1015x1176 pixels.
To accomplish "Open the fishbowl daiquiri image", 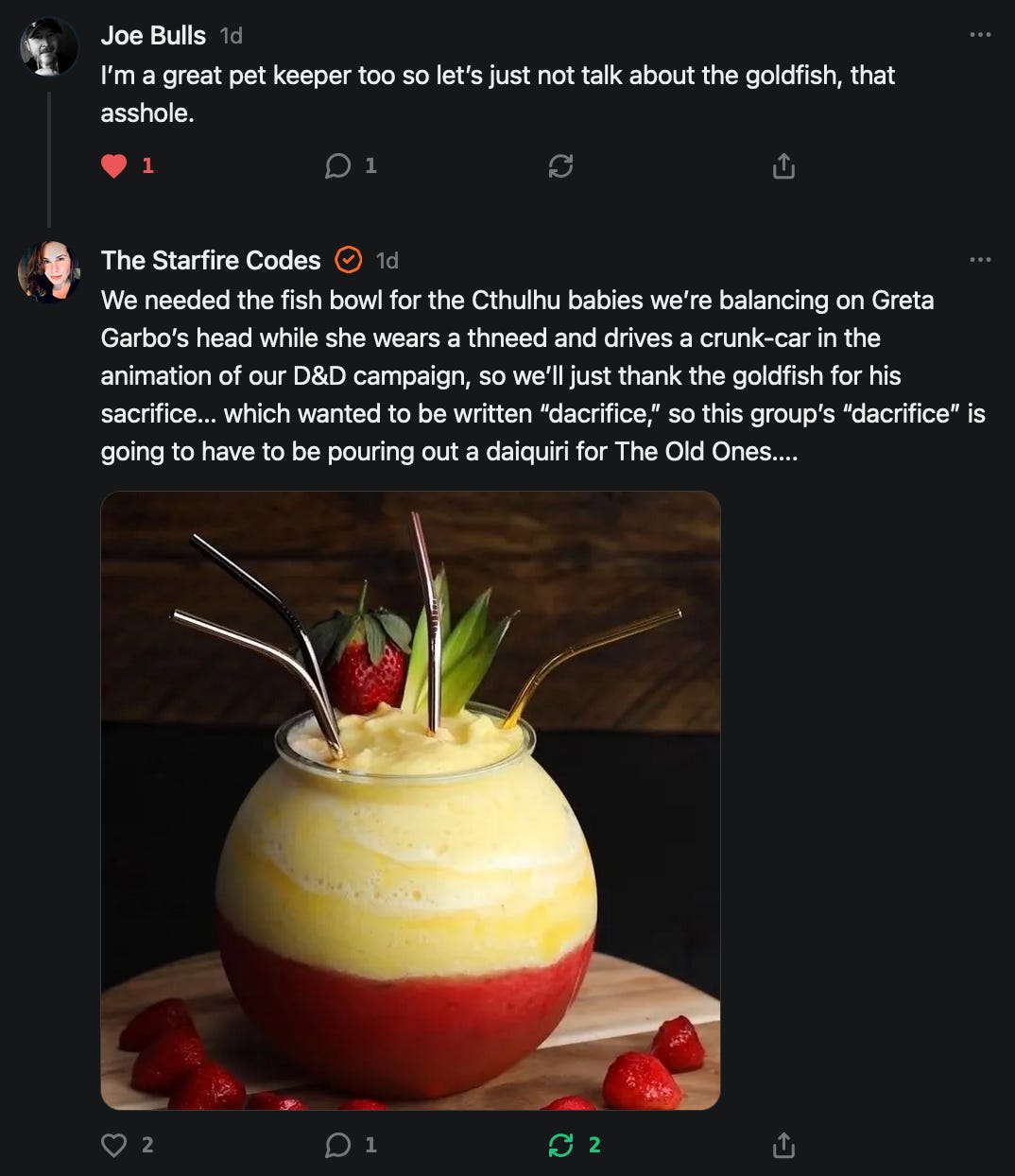I will pyautogui.click(x=410, y=800).
